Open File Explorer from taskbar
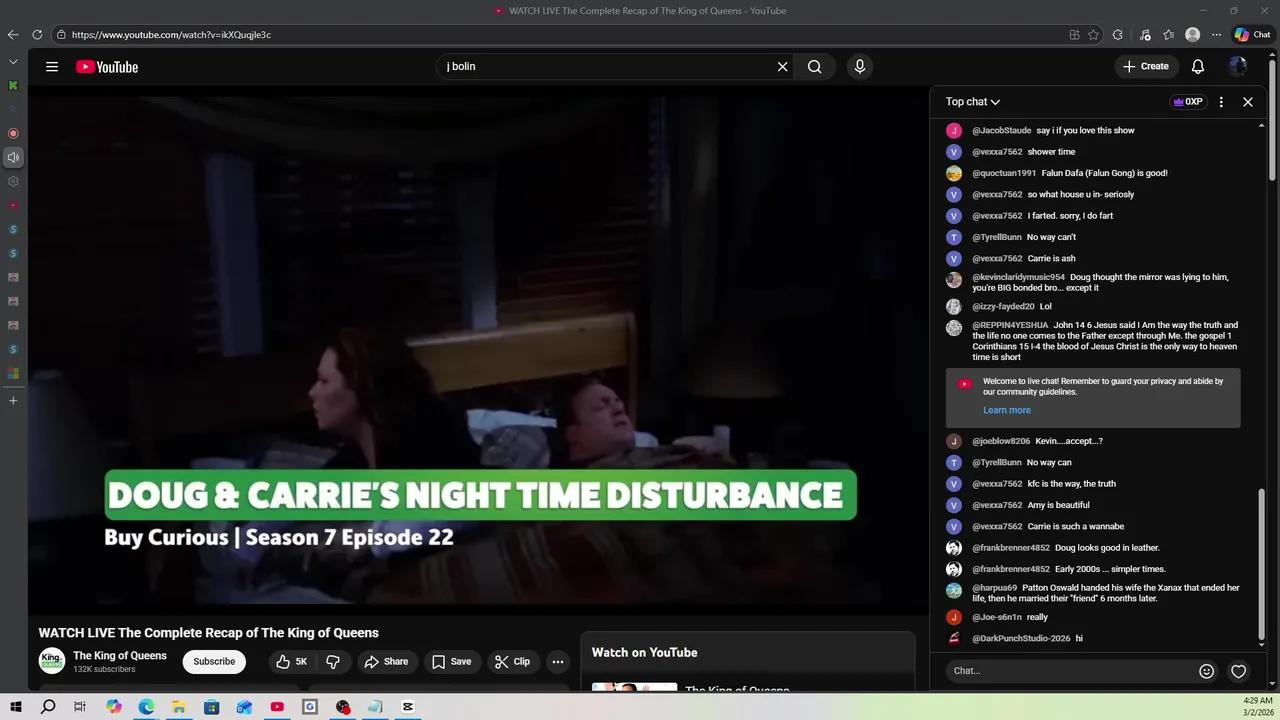 click(x=179, y=707)
